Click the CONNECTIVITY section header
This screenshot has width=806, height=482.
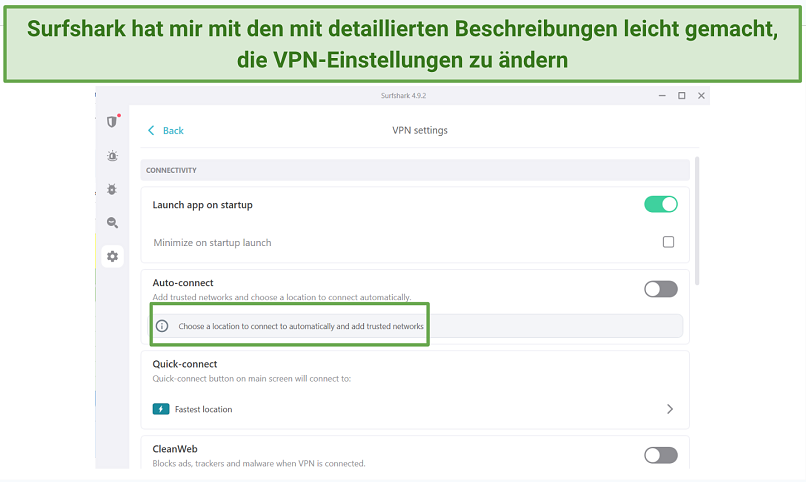pos(171,170)
